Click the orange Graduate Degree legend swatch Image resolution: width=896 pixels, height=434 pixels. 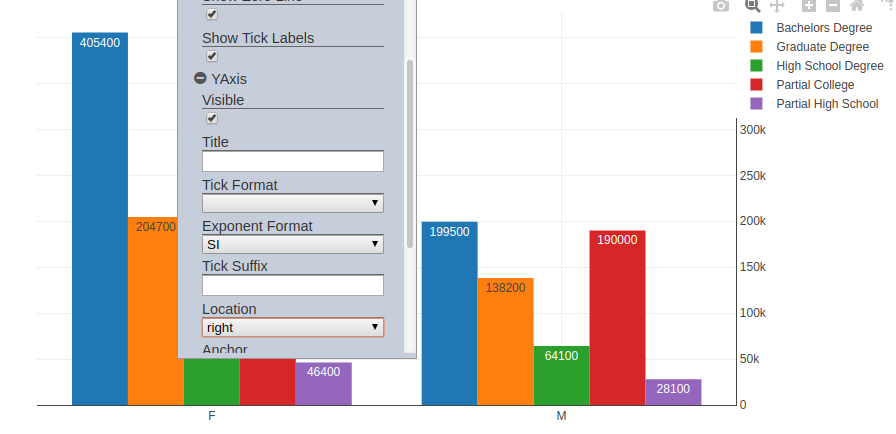pyautogui.click(x=756, y=46)
